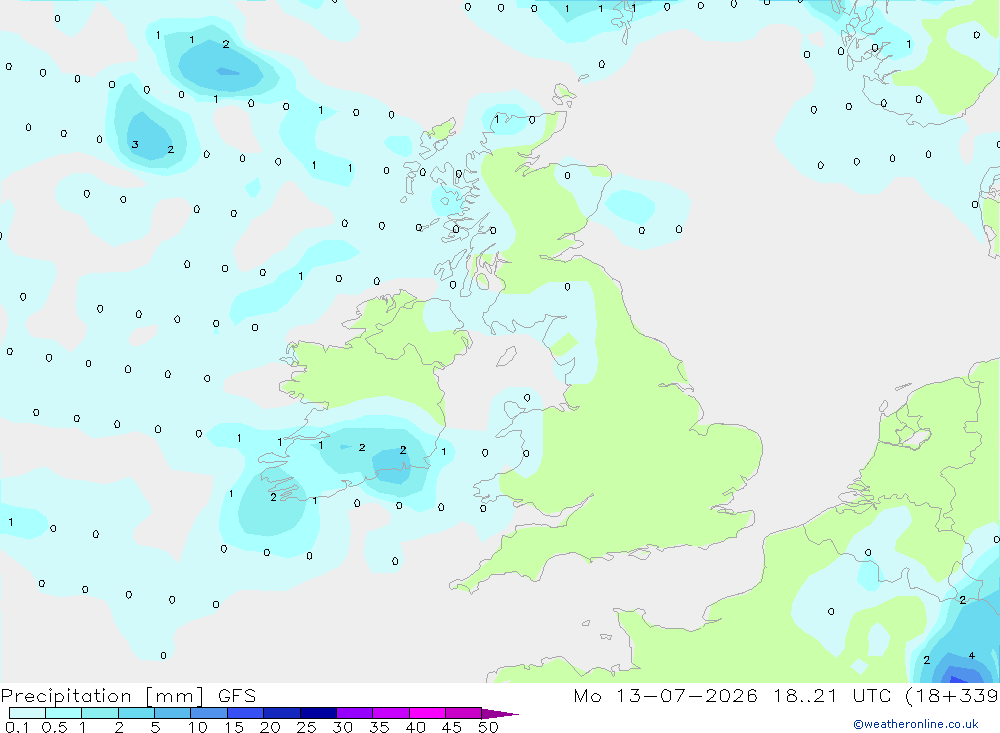1000x733 pixels.
Task: Click the '3' precipitation value on the map
Action: pyautogui.click(x=135, y=145)
